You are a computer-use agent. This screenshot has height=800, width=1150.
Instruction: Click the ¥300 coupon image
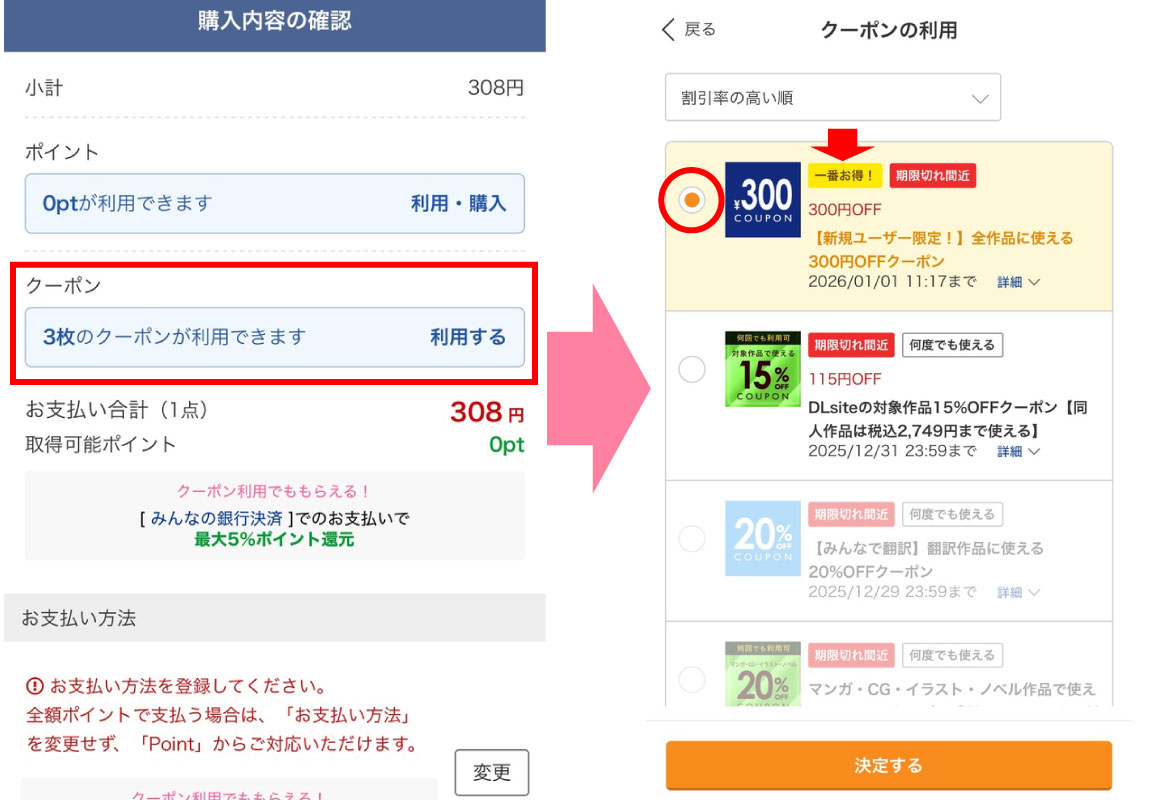(762, 200)
